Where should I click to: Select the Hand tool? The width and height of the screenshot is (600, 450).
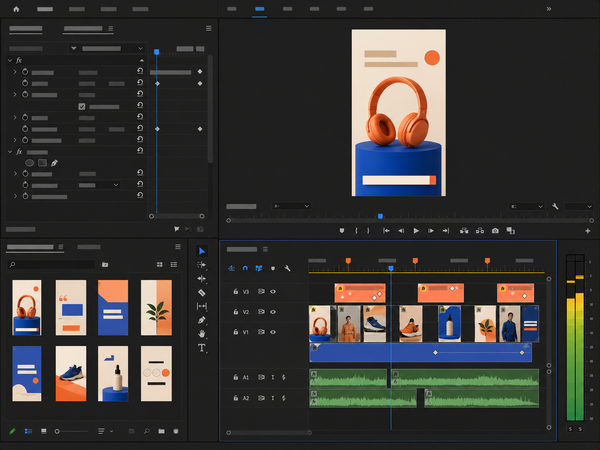pyautogui.click(x=202, y=334)
